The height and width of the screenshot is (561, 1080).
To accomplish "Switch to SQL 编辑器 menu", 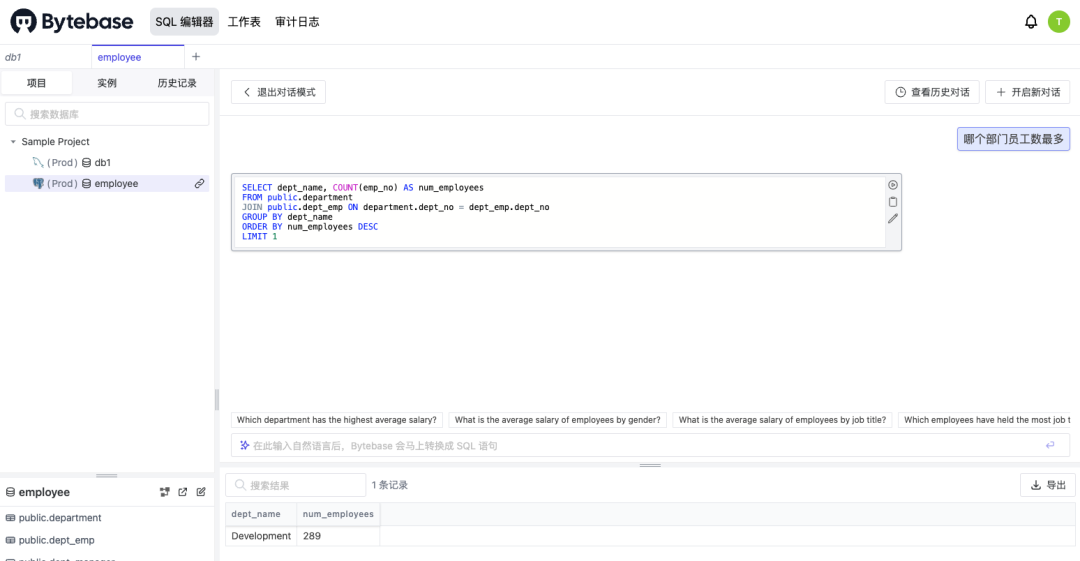I will pos(184,21).
